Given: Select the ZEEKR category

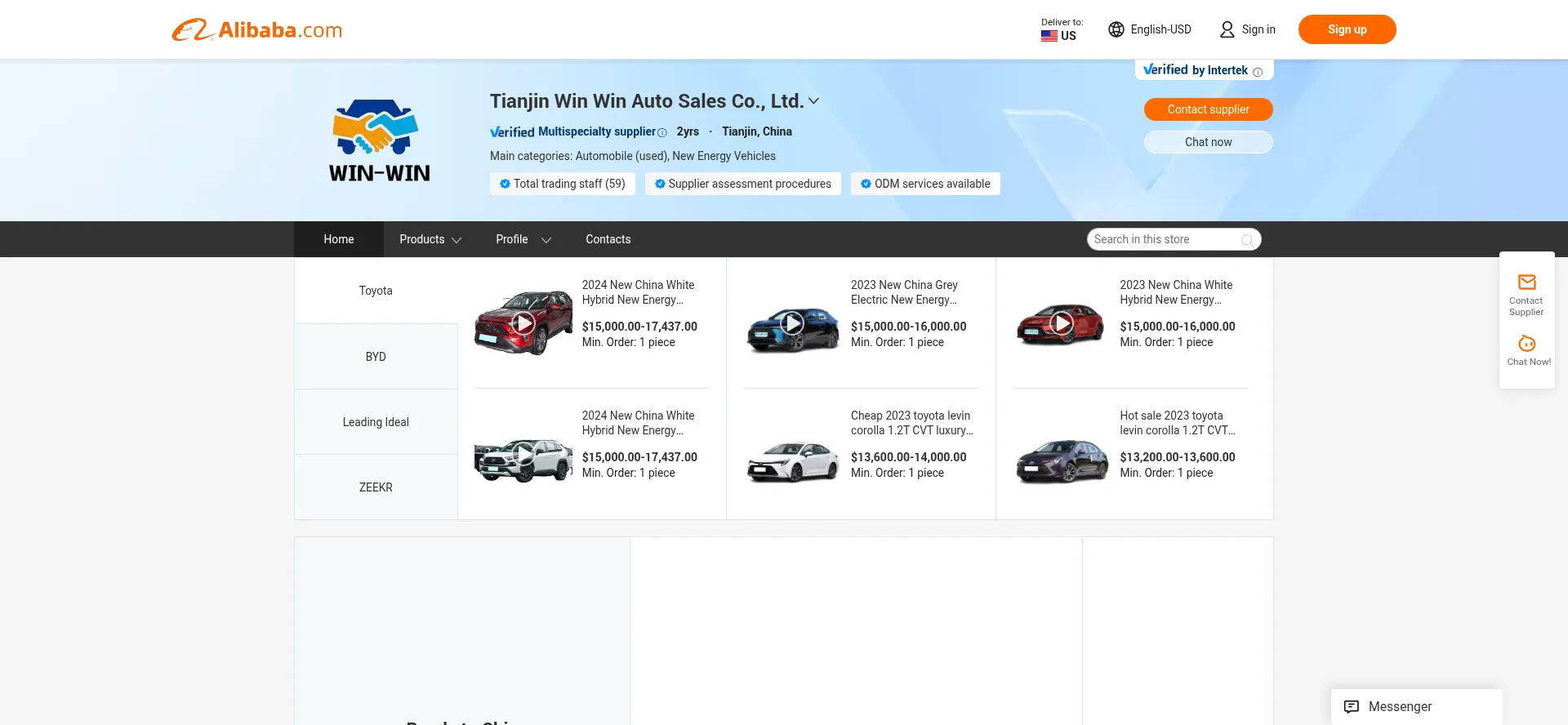Looking at the screenshot, I should pos(376,487).
